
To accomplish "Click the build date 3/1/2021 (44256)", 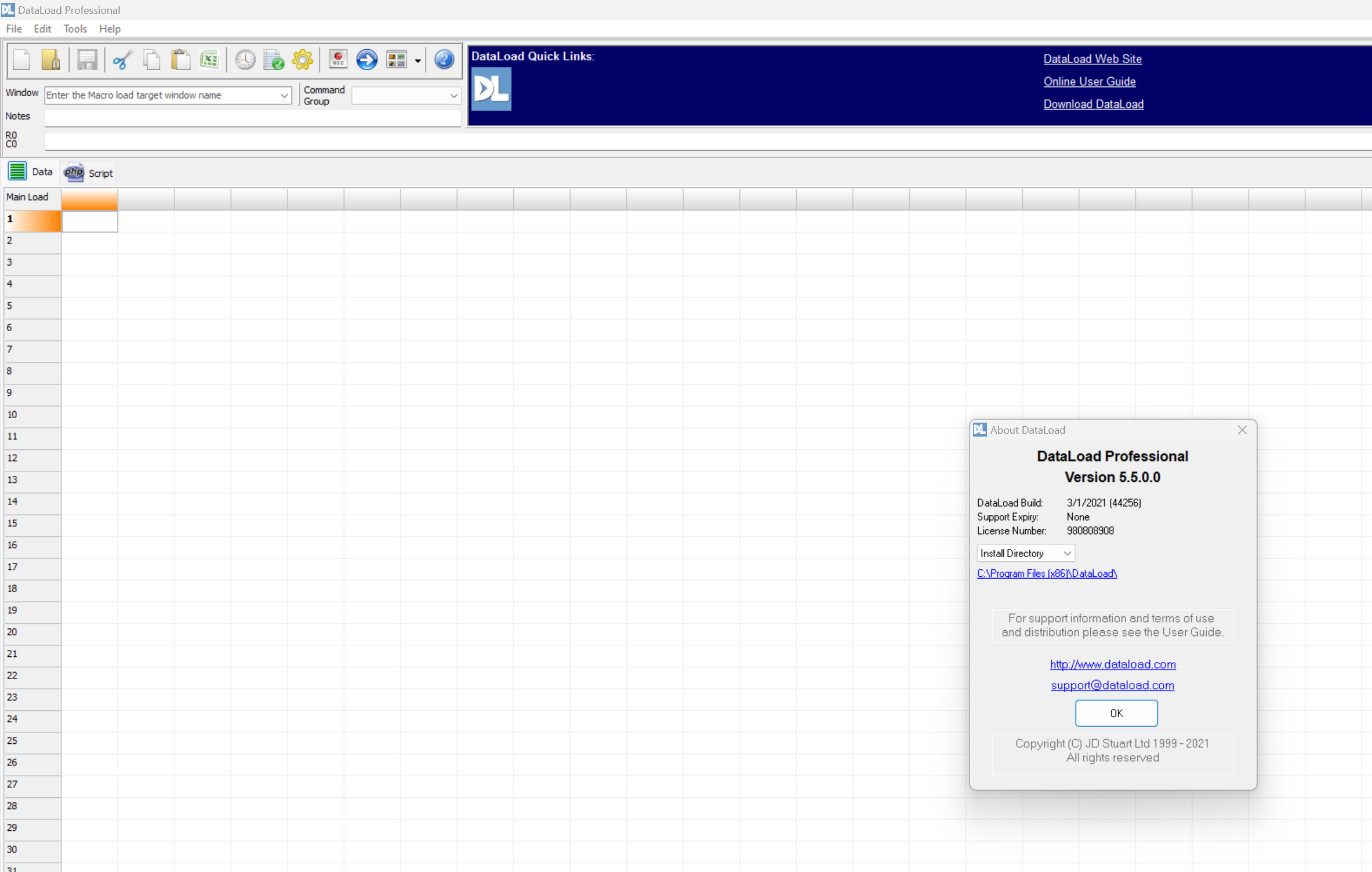I will 1104,503.
